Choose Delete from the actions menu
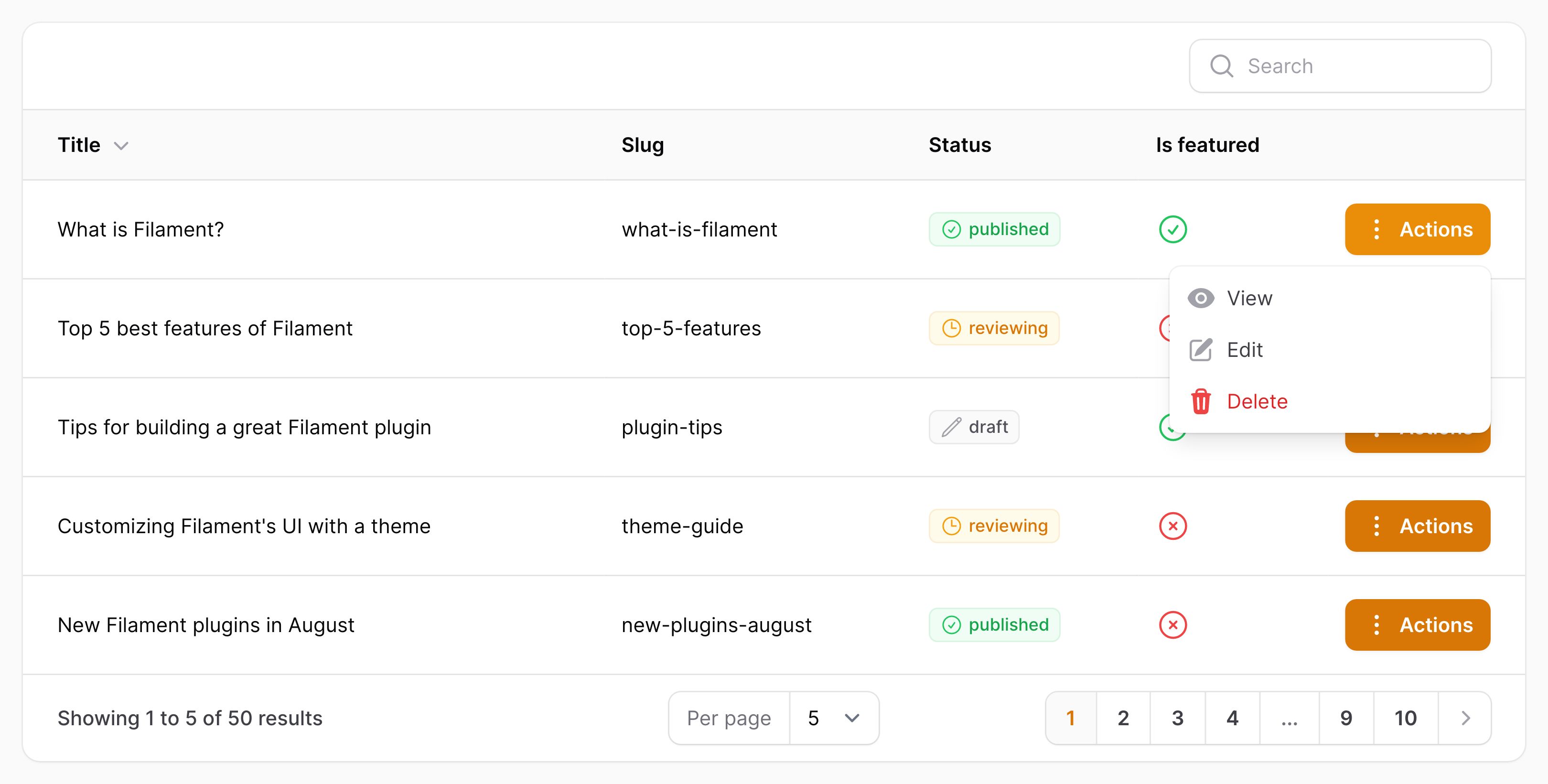Screen dimensions: 1548x784 (1330, 401)
